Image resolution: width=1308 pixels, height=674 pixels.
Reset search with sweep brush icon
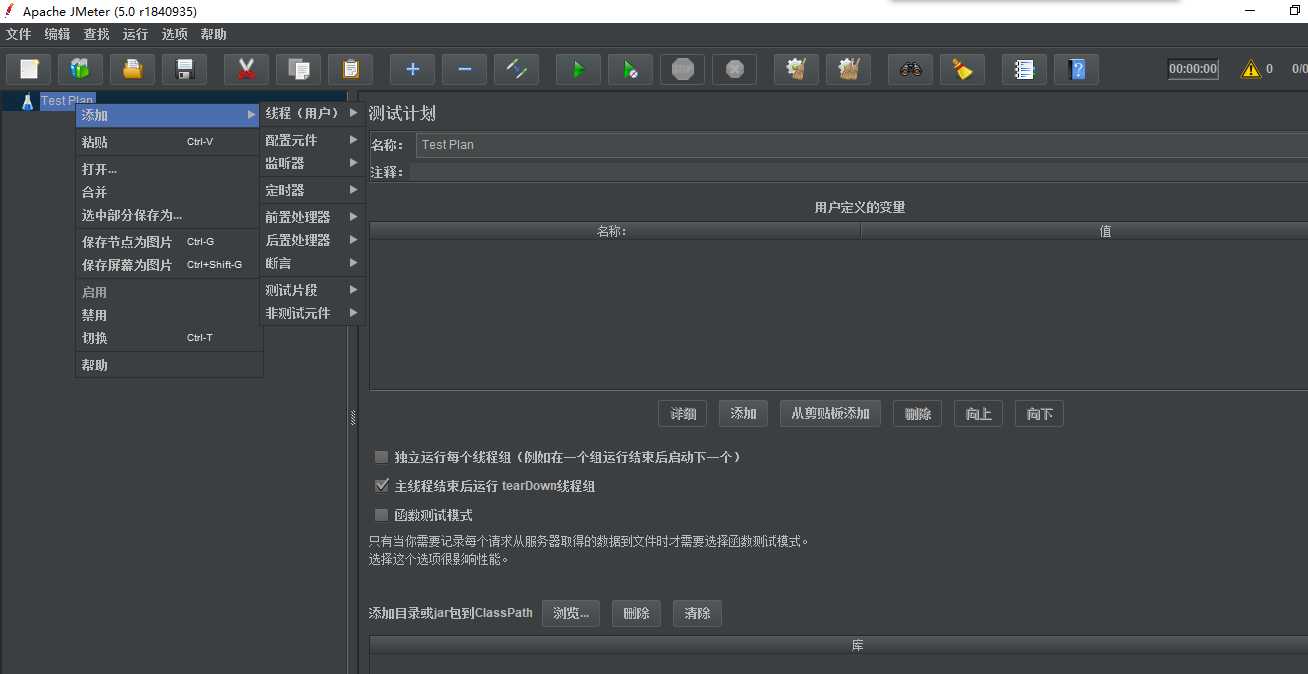pyautogui.click(x=962, y=69)
